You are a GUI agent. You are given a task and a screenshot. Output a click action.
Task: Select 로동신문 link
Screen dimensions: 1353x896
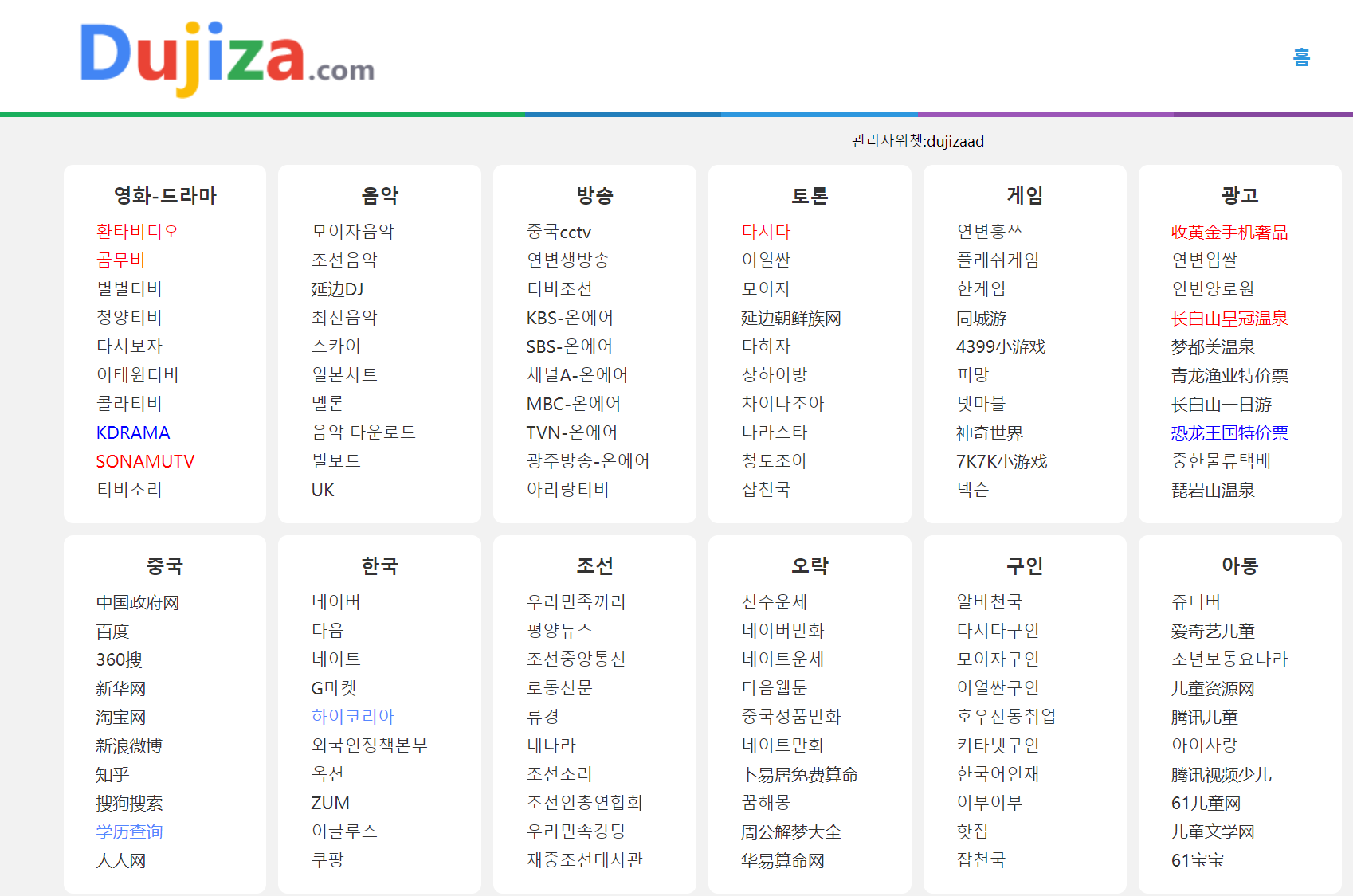tap(559, 688)
